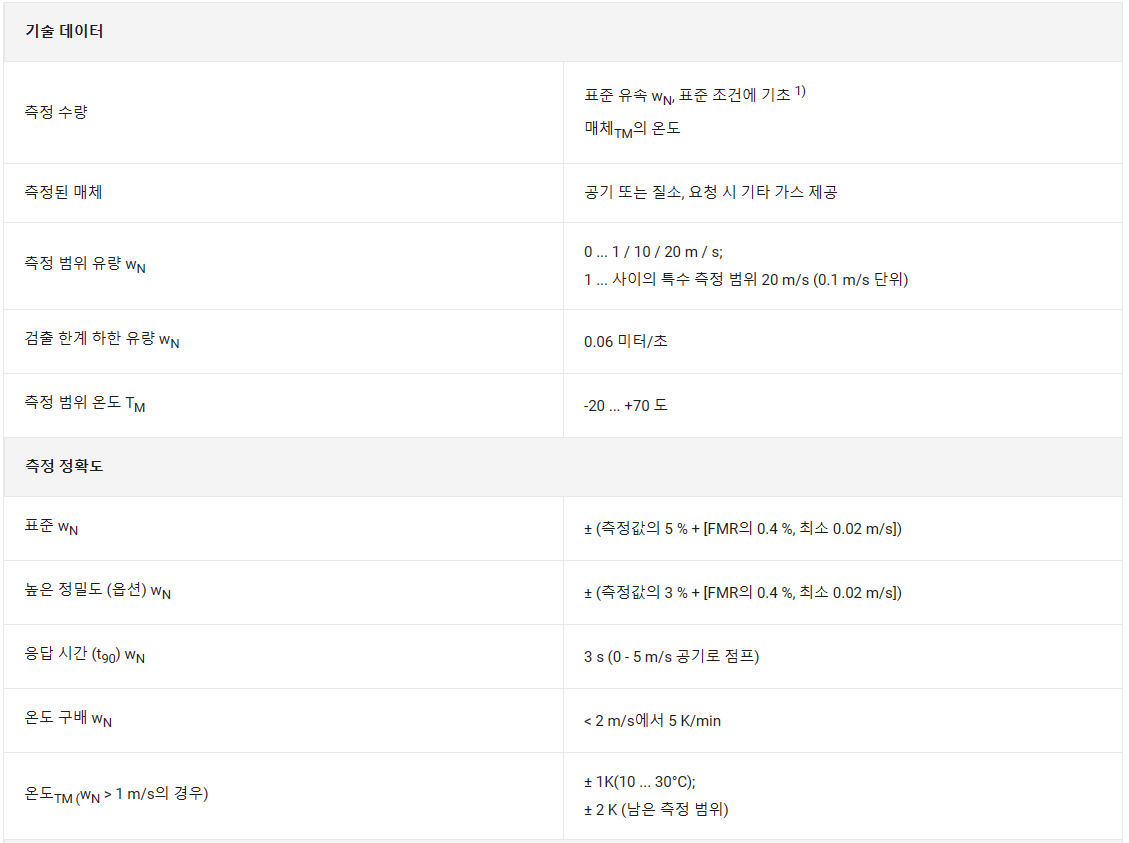Select the 표준 wN accuracy value with 5 %
Image resolution: width=1129 pixels, height=843 pixels.
(742, 528)
